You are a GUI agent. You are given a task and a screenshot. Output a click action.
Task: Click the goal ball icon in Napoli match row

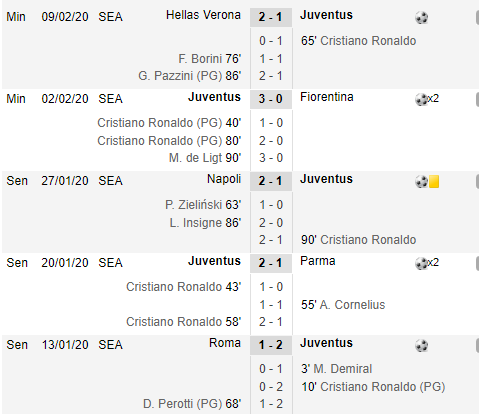[421, 182]
